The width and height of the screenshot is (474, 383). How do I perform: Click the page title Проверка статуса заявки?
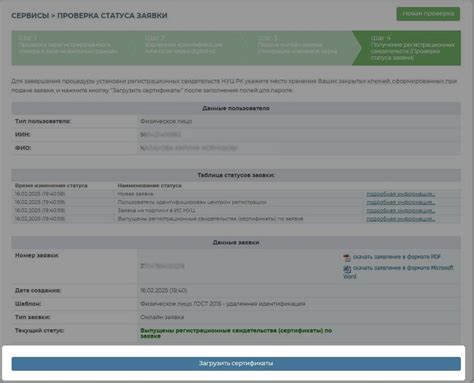(112, 16)
